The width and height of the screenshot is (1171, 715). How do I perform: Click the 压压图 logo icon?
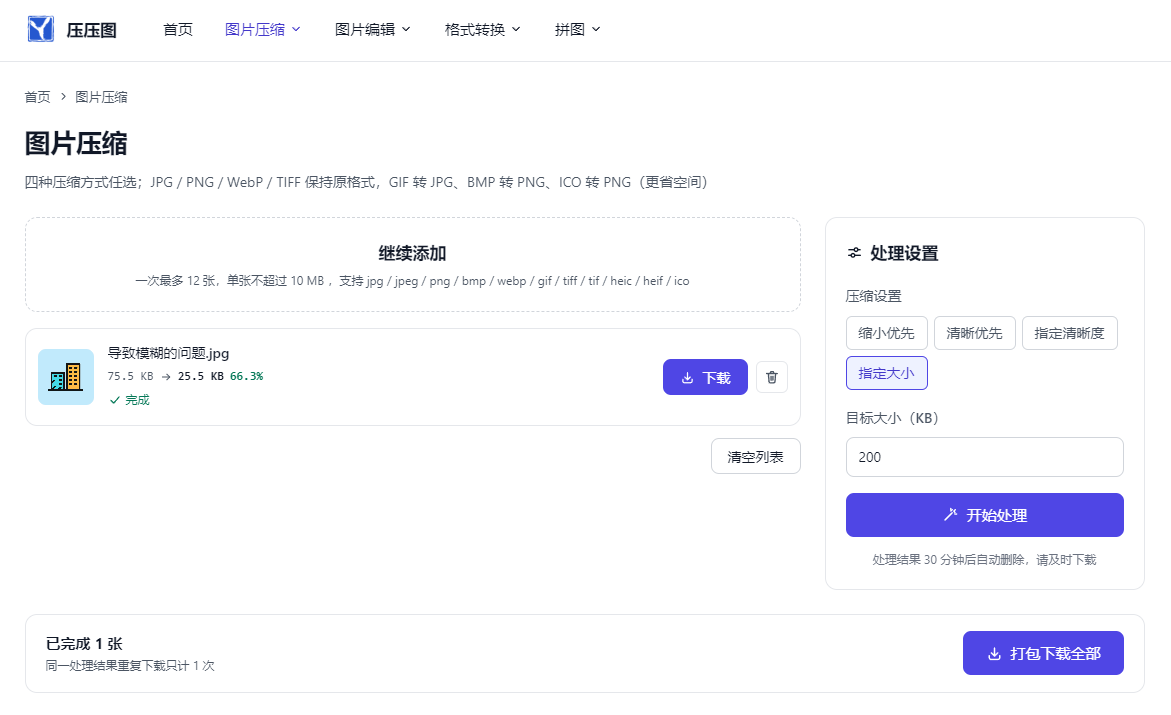click(40, 29)
